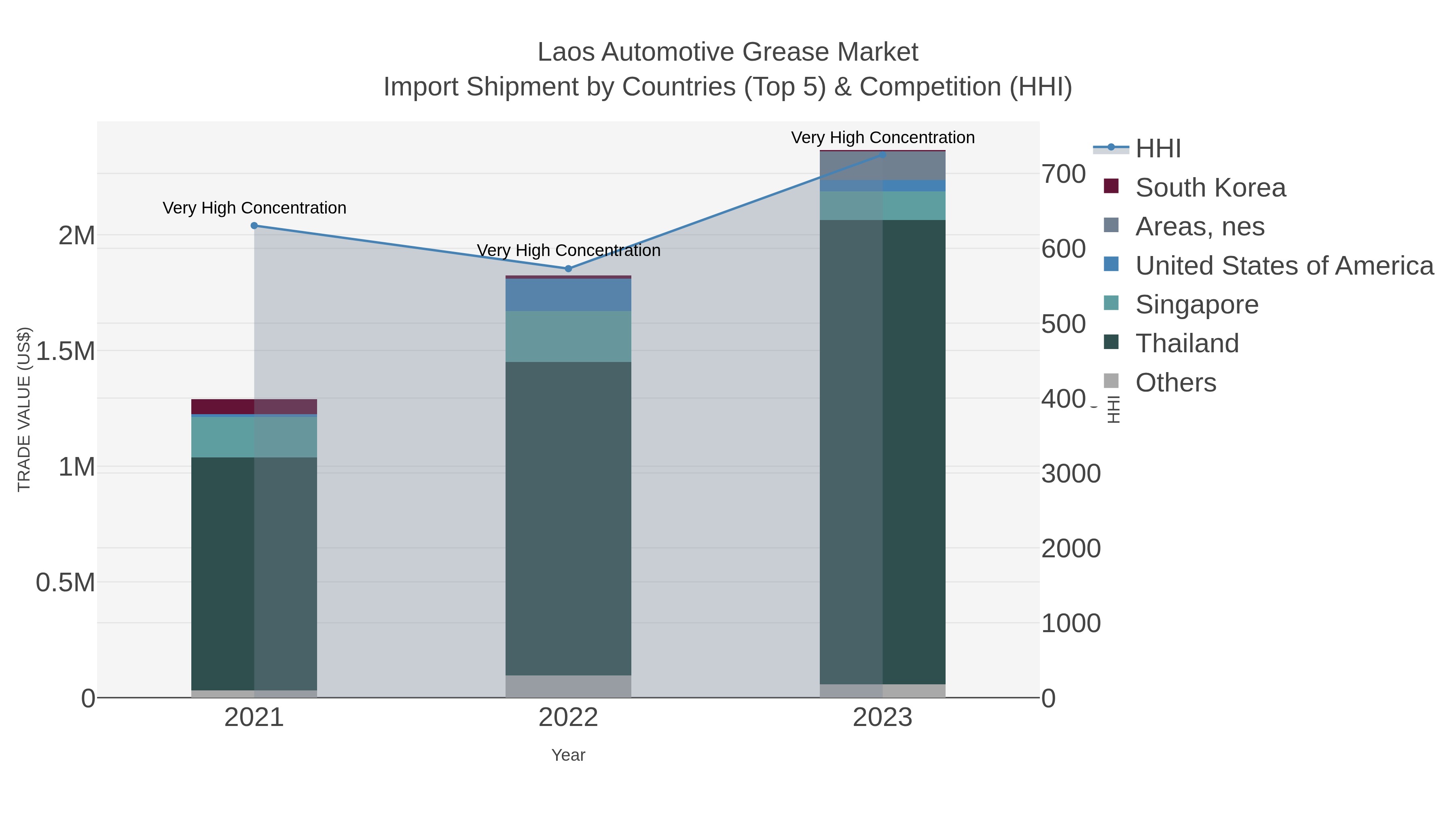Click the Thailand segment of 2023 bar
The image size is (1456, 819).
click(x=883, y=453)
